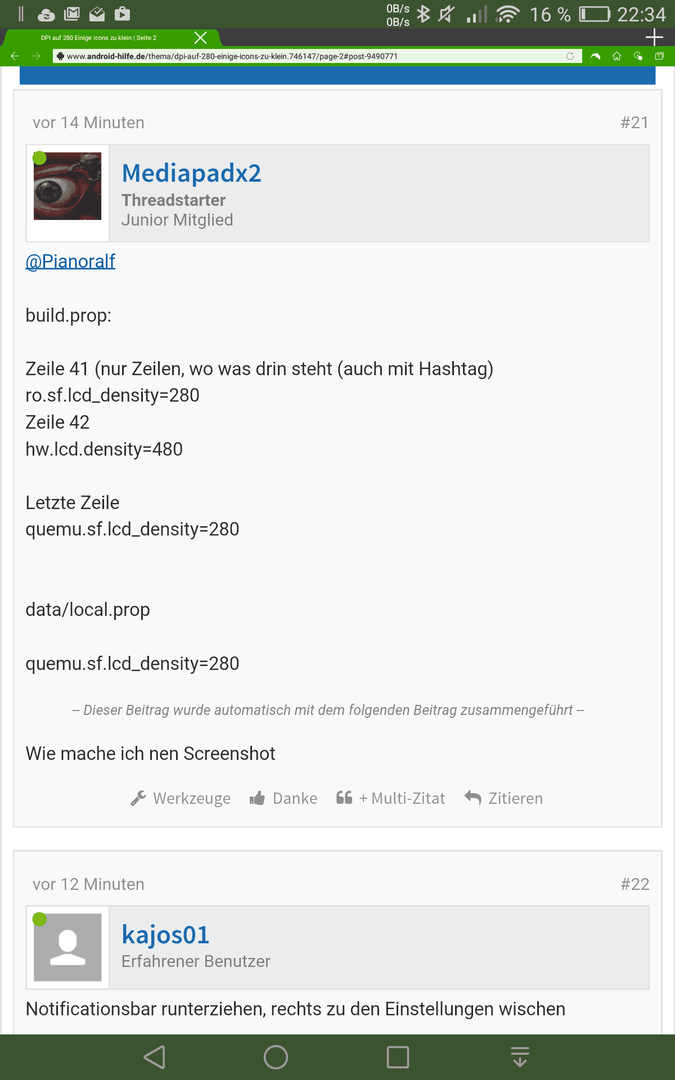This screenshot has width=675, height=1080.
Task: Toggle + Multi-Zitat for post #21
Action: tap(391, 798)
